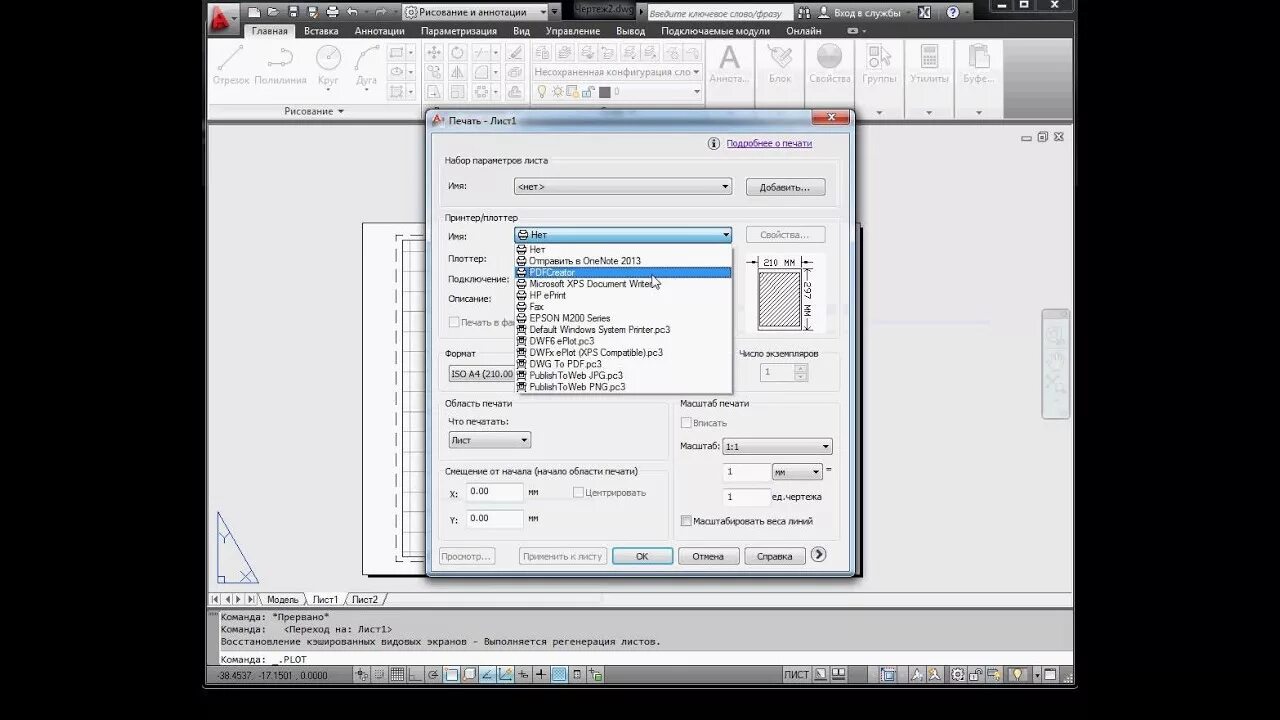Screen dimensions: 1280x720
Task: Open the мм units dropdown
Action: click(797, 472)
